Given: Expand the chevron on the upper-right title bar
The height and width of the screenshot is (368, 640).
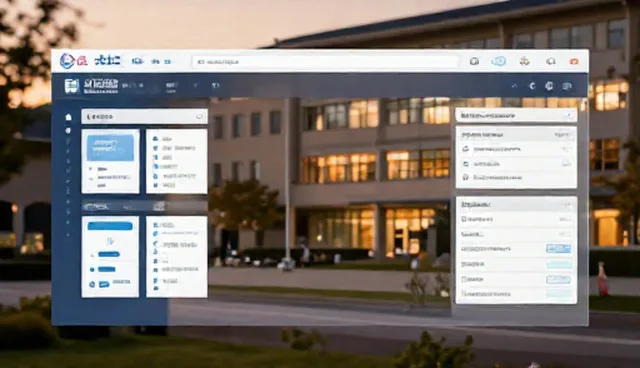Looking at the screenshot, I should tap(568, 115).
